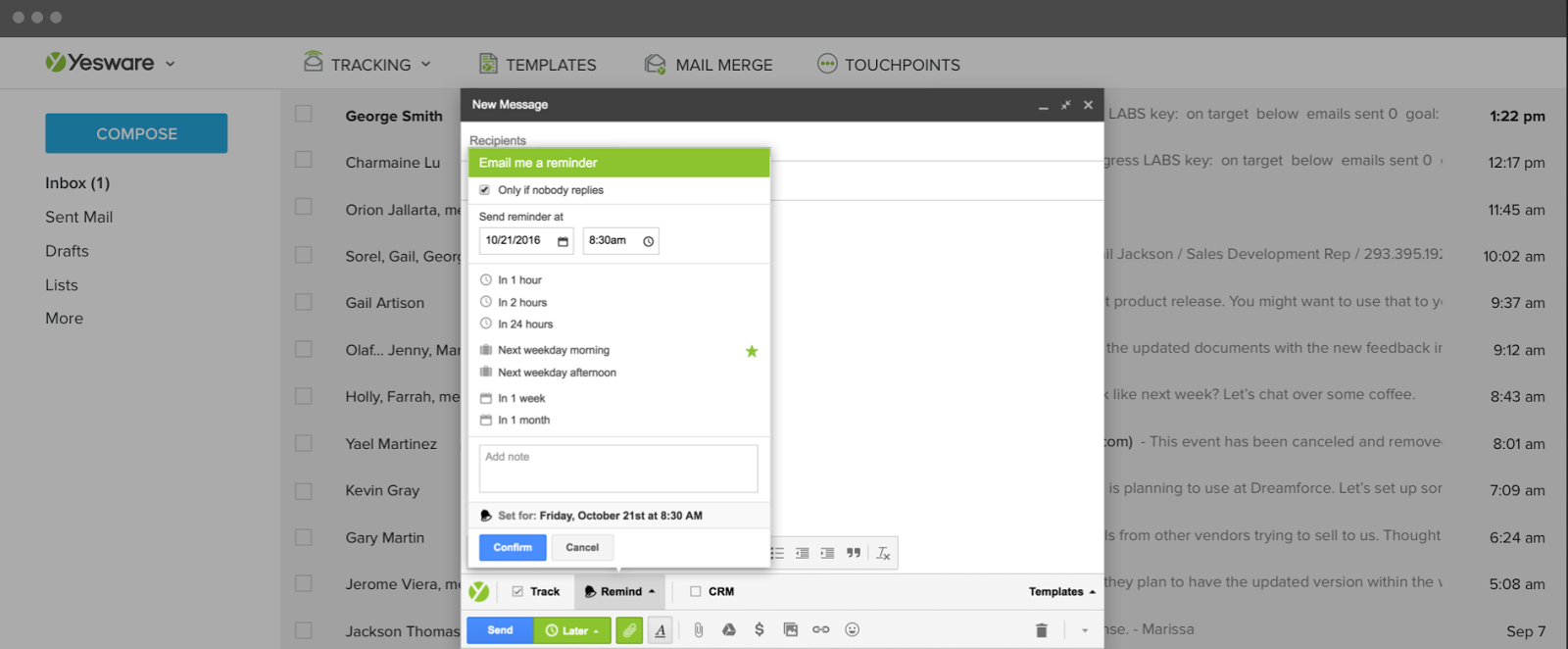
Task: Click the Compose button
Action: pyautogui.click(x=136, y=133)
